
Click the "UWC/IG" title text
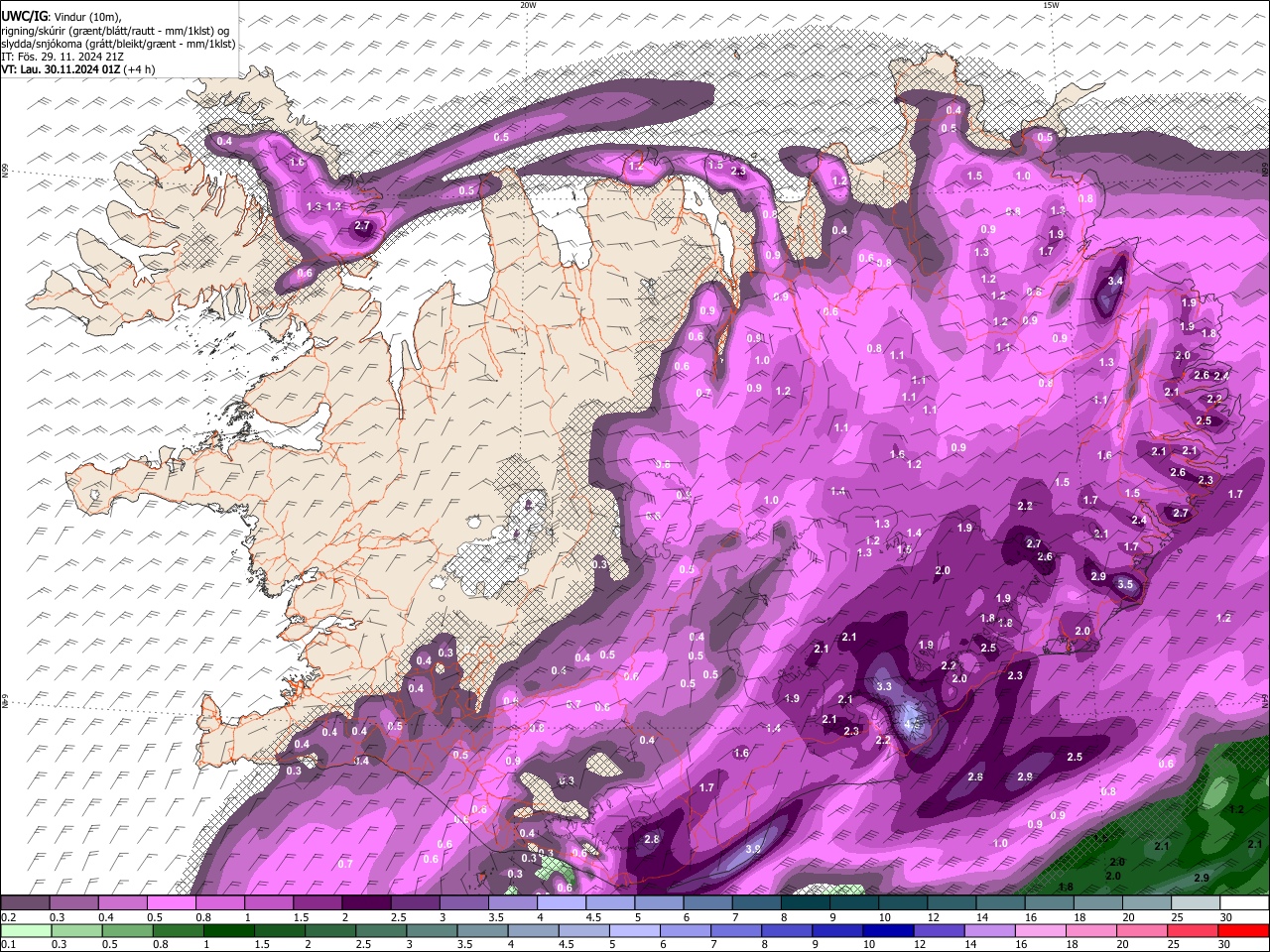(x=24, y=17)
